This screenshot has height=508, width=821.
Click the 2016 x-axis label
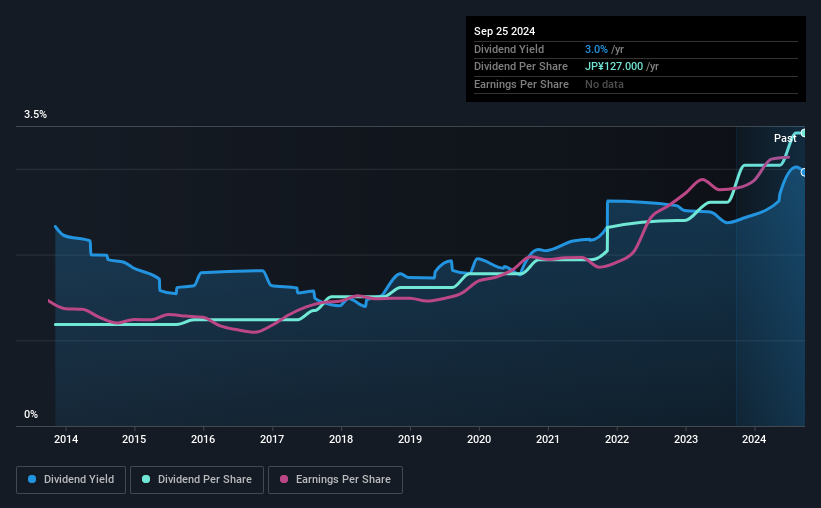[x=203, y=439]
